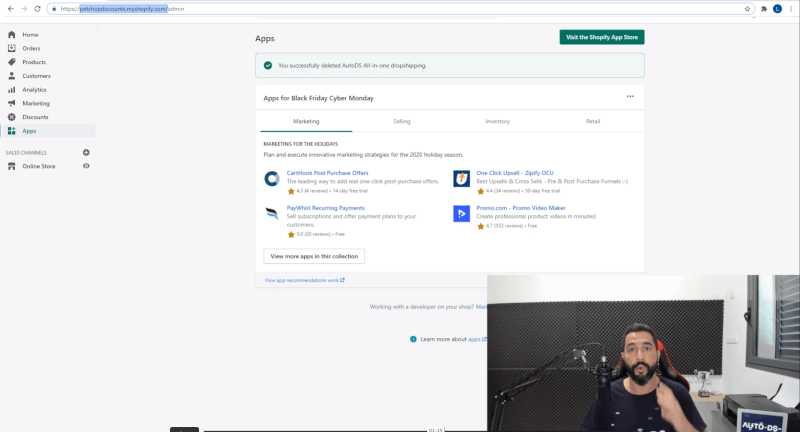Click the SALES CHANNELS heading text
Viewport: 800px width, 432px height.
[x=26, y=153]
